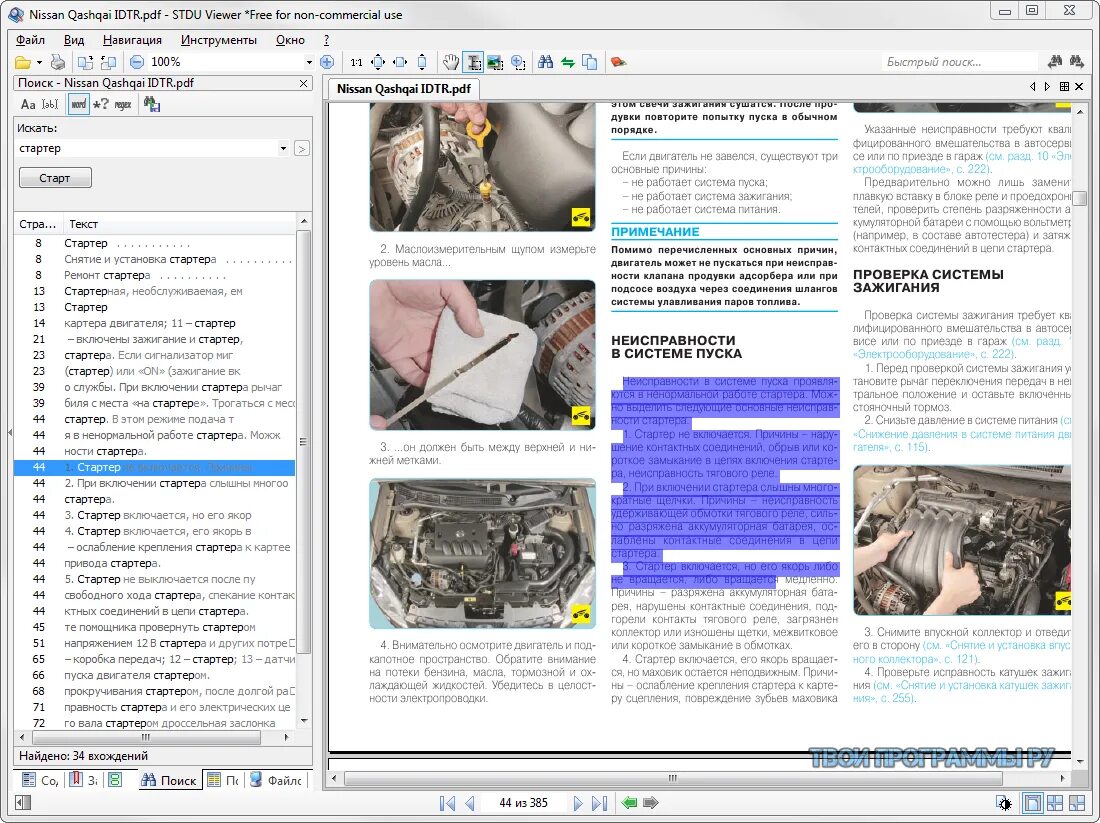The image size is (1100, 823).
Task: Close the search panel
Action: (303, 83)
